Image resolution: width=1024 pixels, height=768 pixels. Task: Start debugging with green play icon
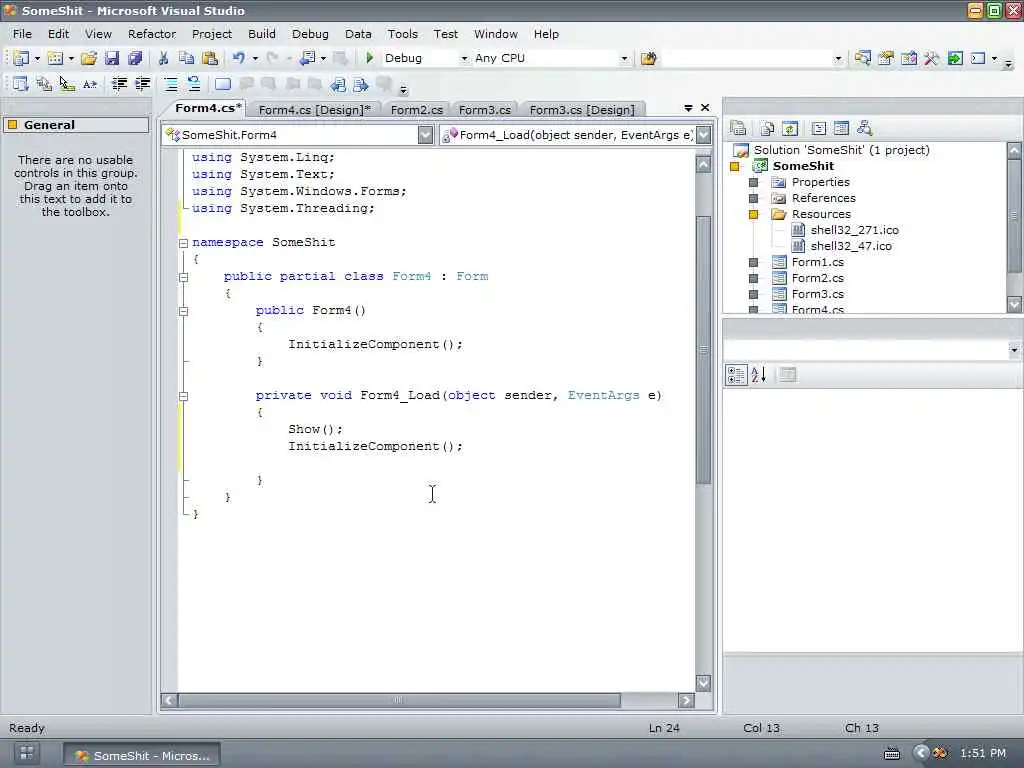tap(370, 58)
